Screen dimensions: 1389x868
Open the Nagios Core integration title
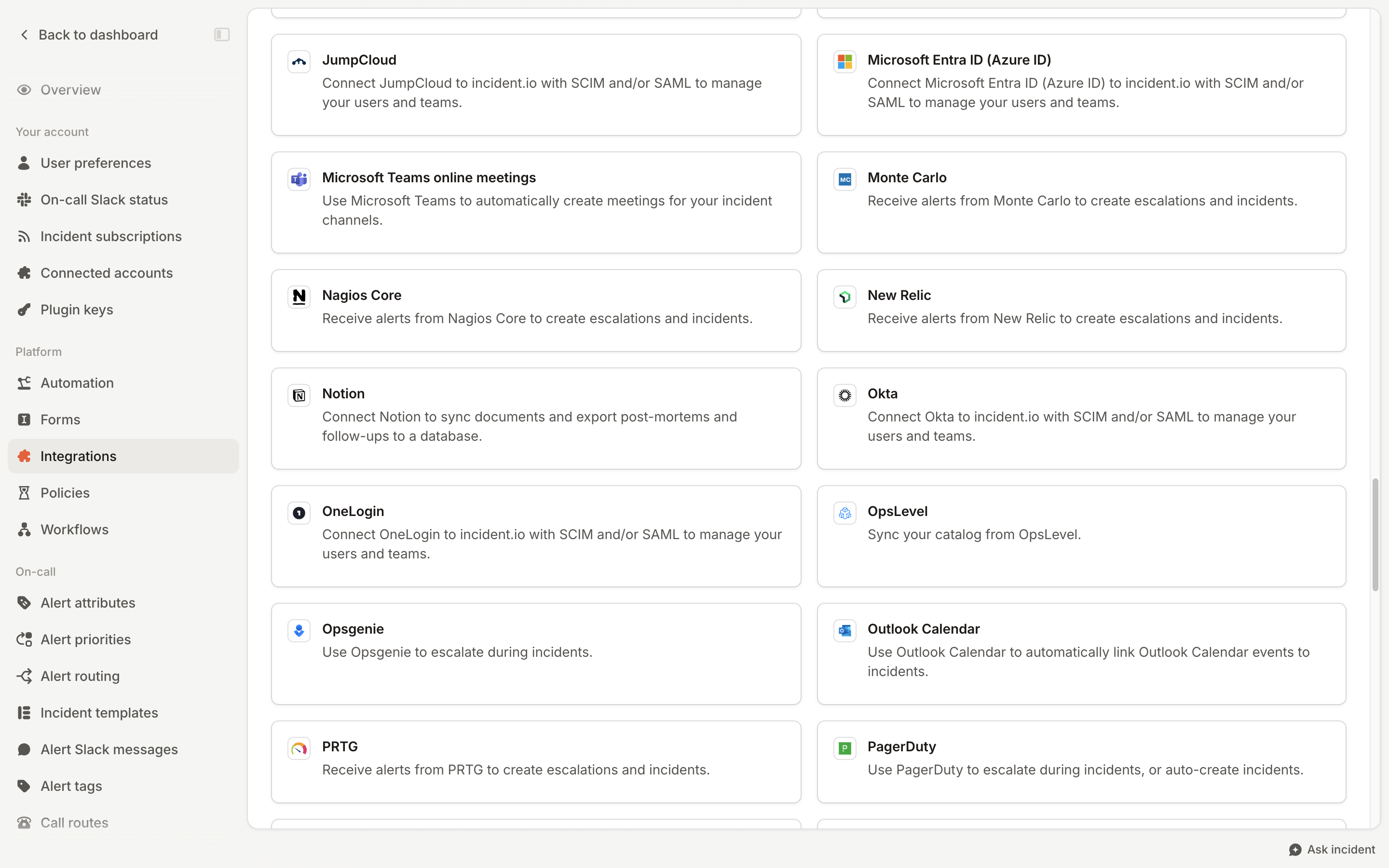click(x=362, y=295)
